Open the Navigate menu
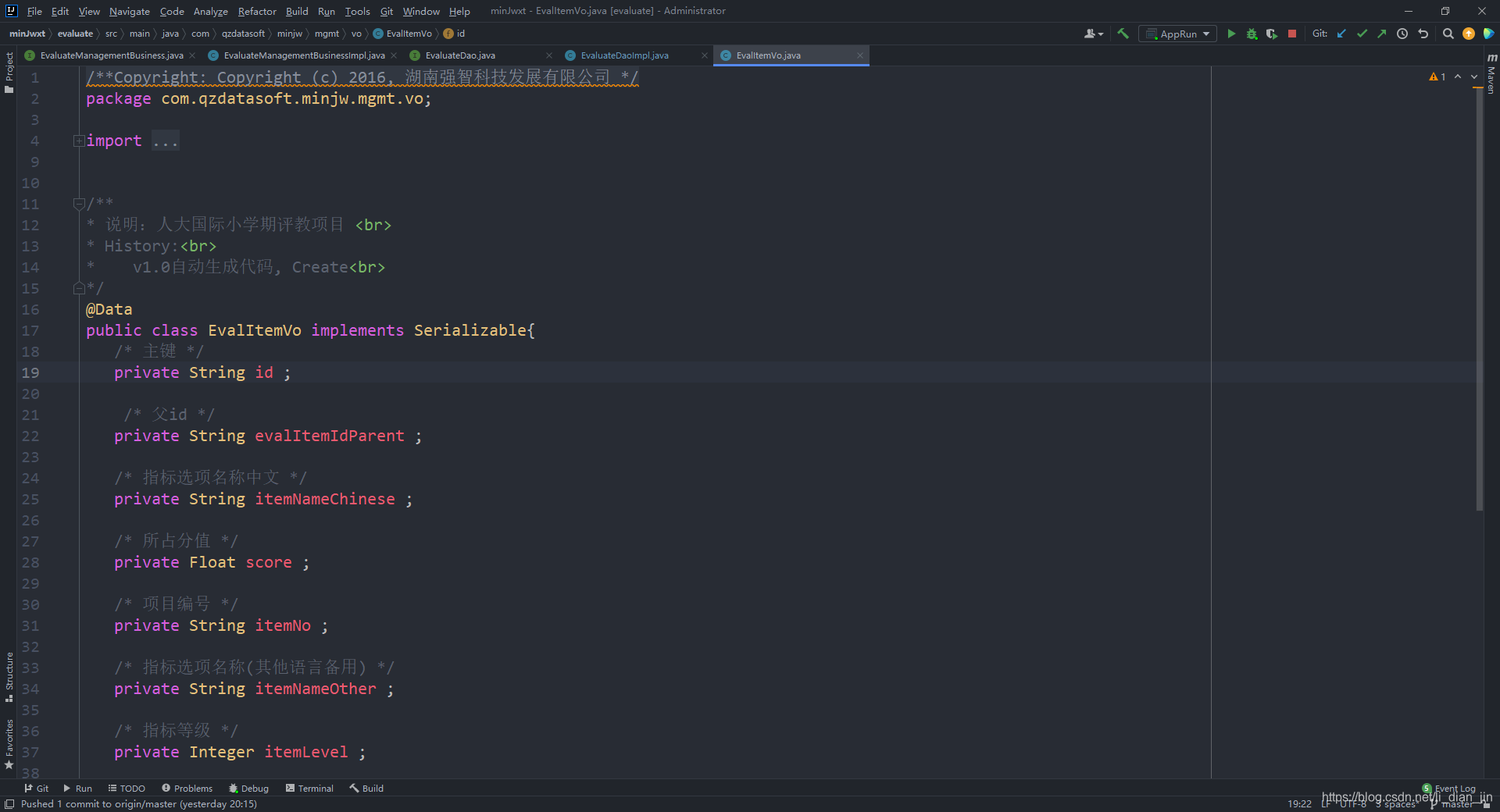This screenshot has width=1500, height=812. point(129,11)
